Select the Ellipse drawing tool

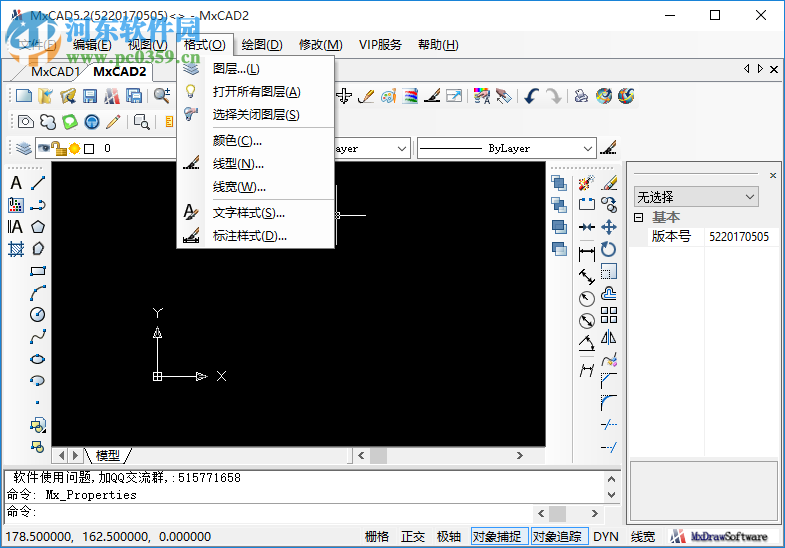click(x=38, y=359)
